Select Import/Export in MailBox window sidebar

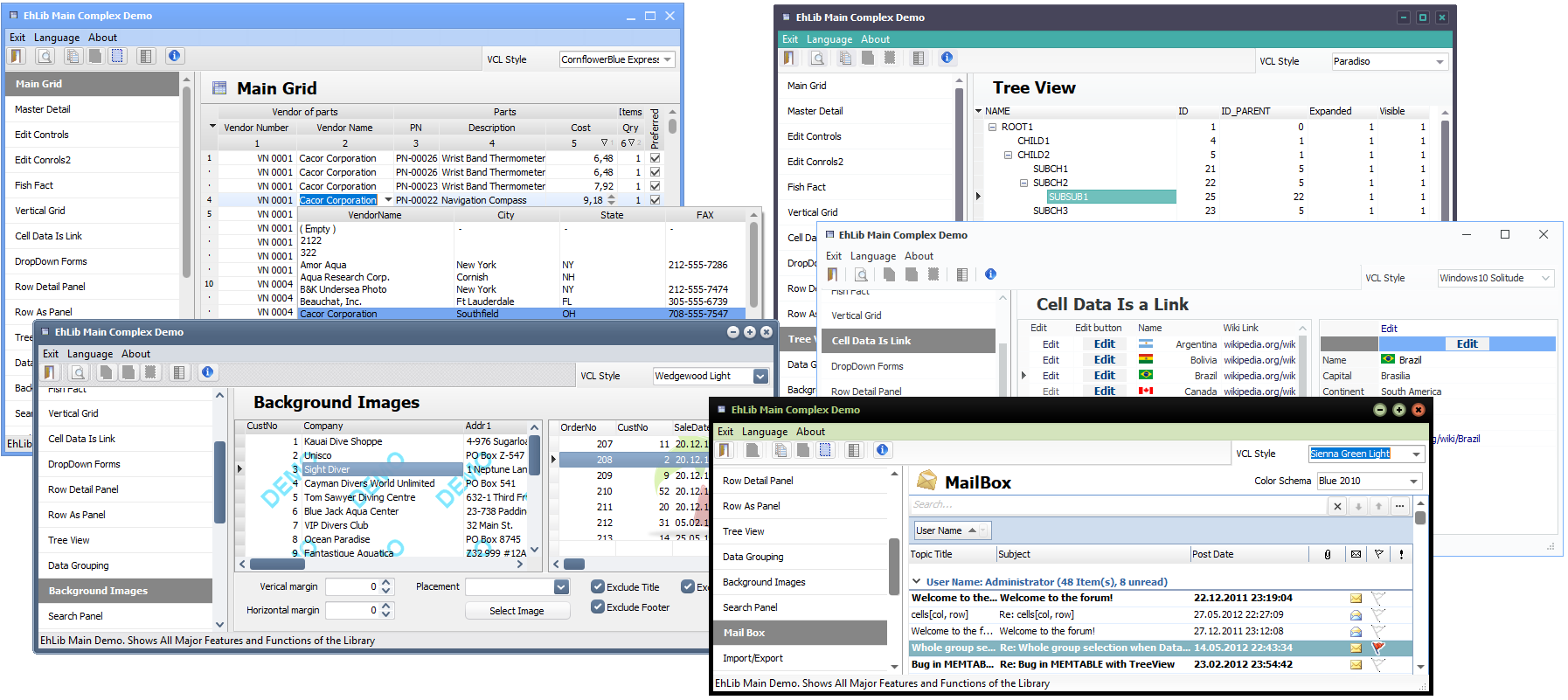point(802,658)
